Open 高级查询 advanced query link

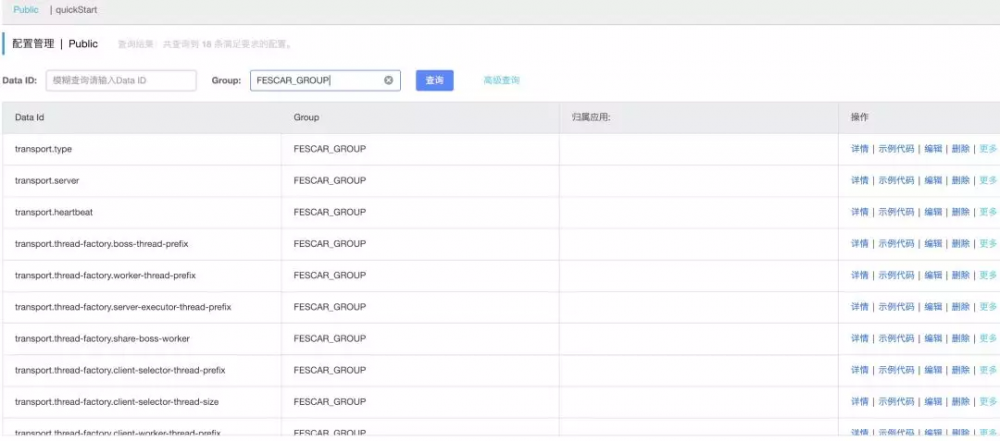(501, 80)
